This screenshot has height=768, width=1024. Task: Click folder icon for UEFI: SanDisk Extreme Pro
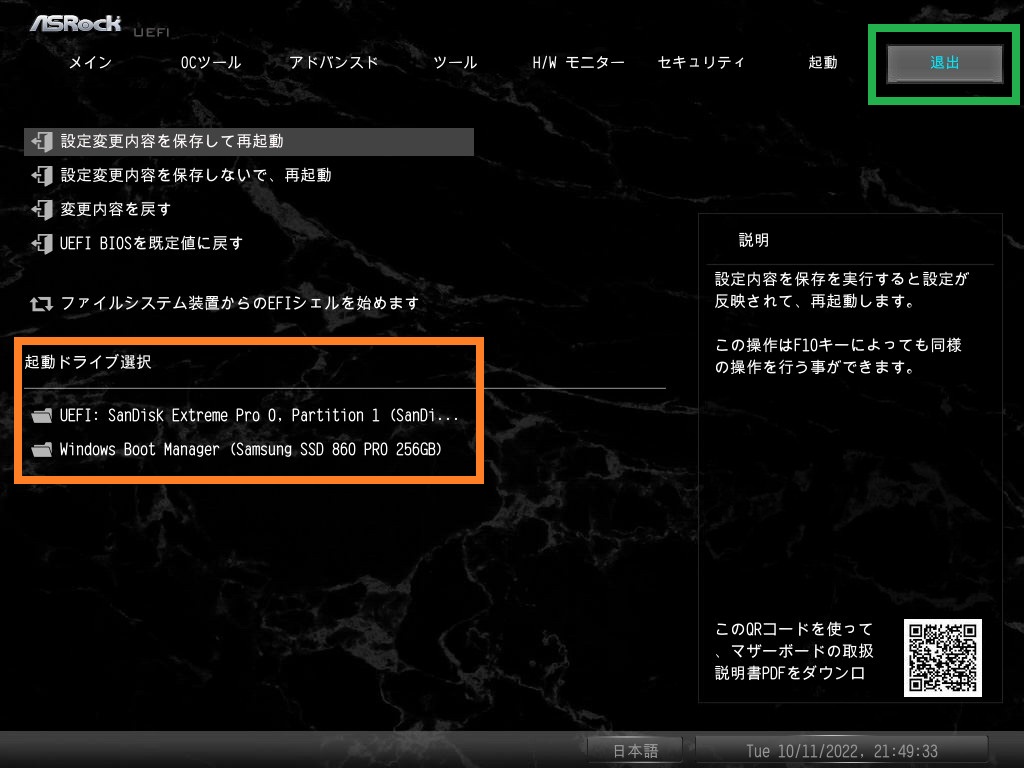[x=42, y=416]
